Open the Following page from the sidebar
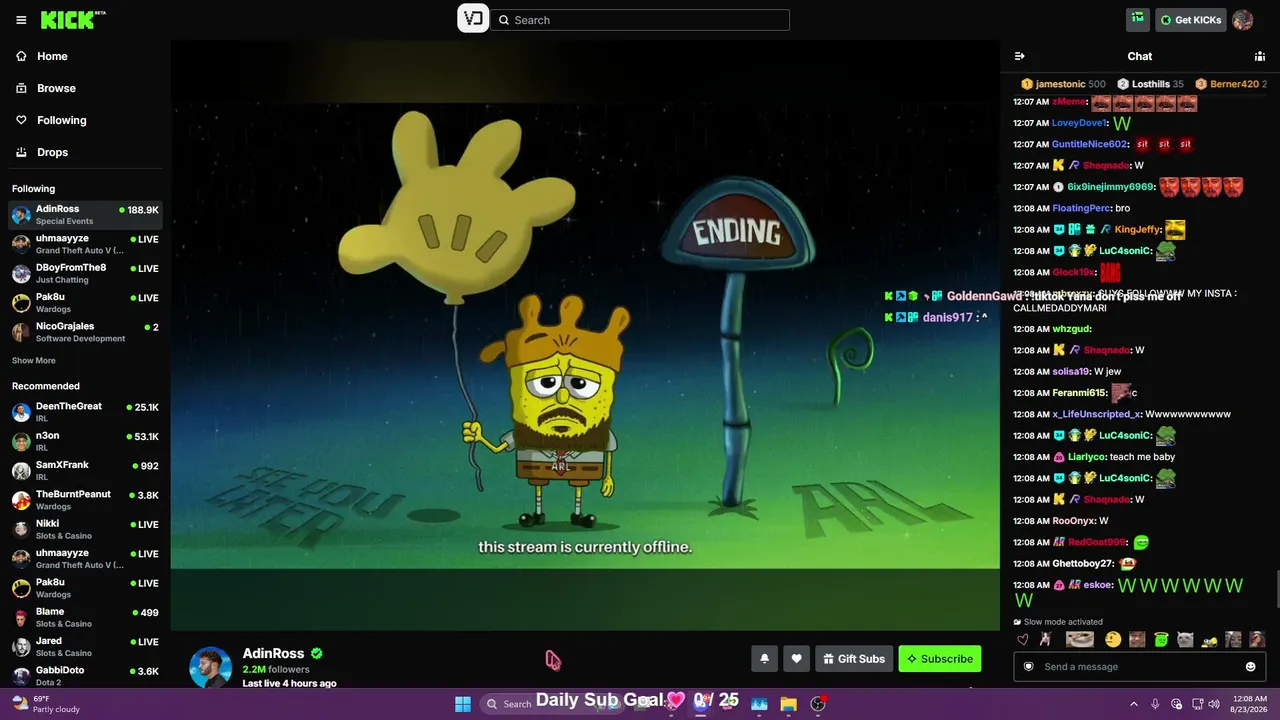 pyautogui.click(x=85, y=120)
